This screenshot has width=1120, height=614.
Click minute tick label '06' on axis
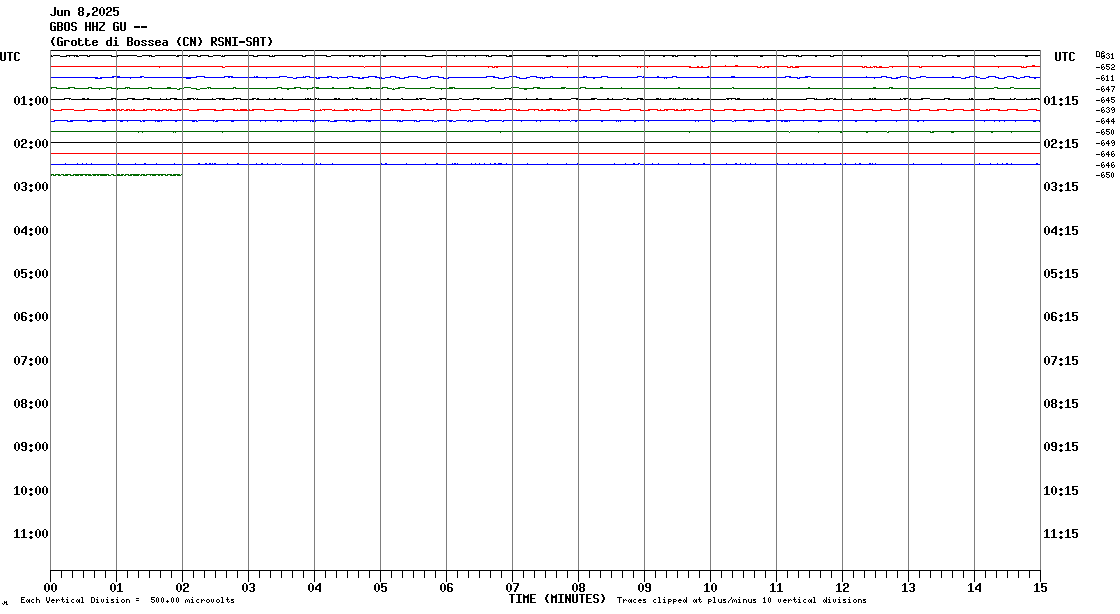tap(446, 588)
